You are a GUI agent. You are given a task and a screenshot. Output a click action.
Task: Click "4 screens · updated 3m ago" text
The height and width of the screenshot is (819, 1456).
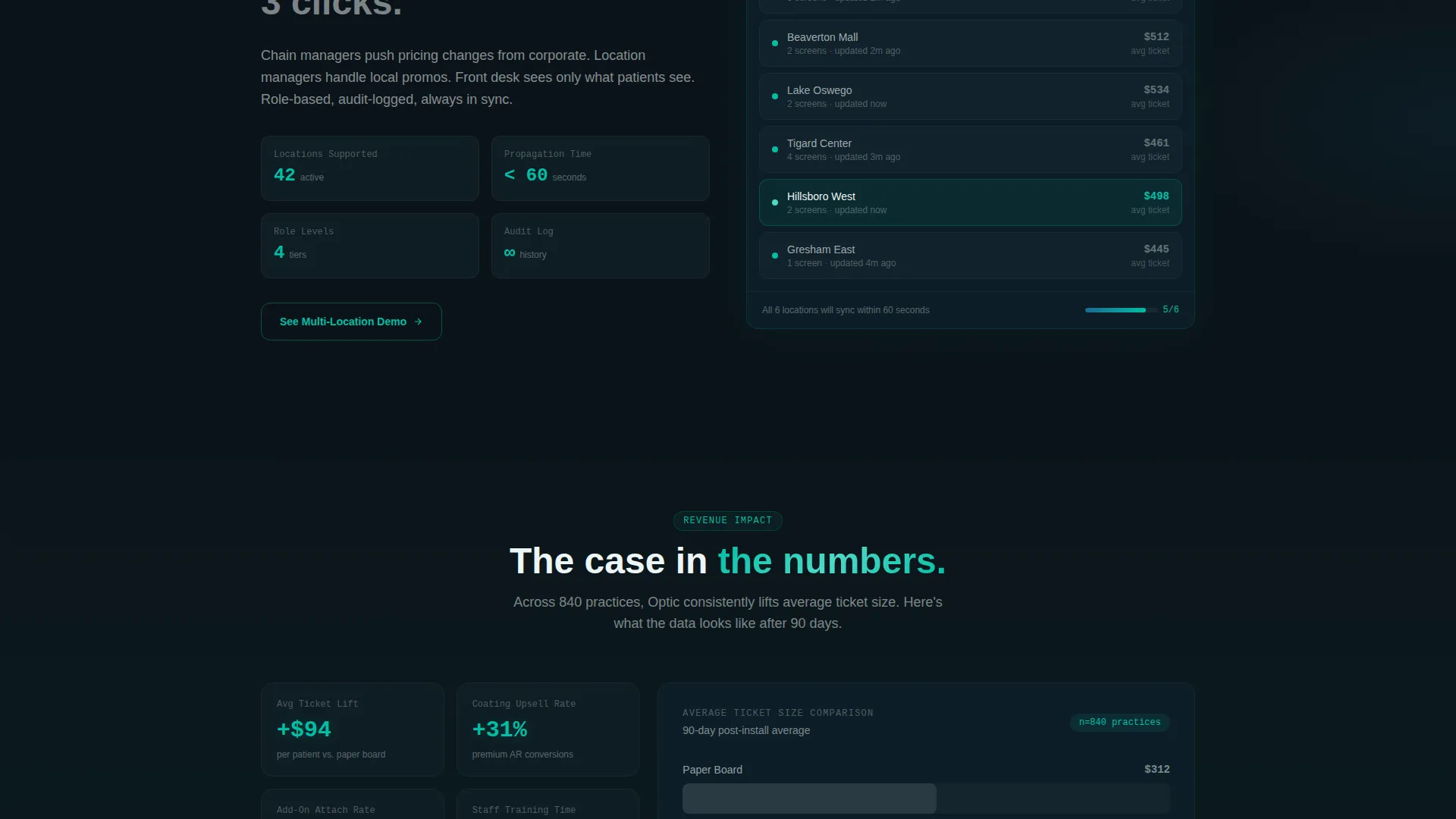[x=843, y=157]
